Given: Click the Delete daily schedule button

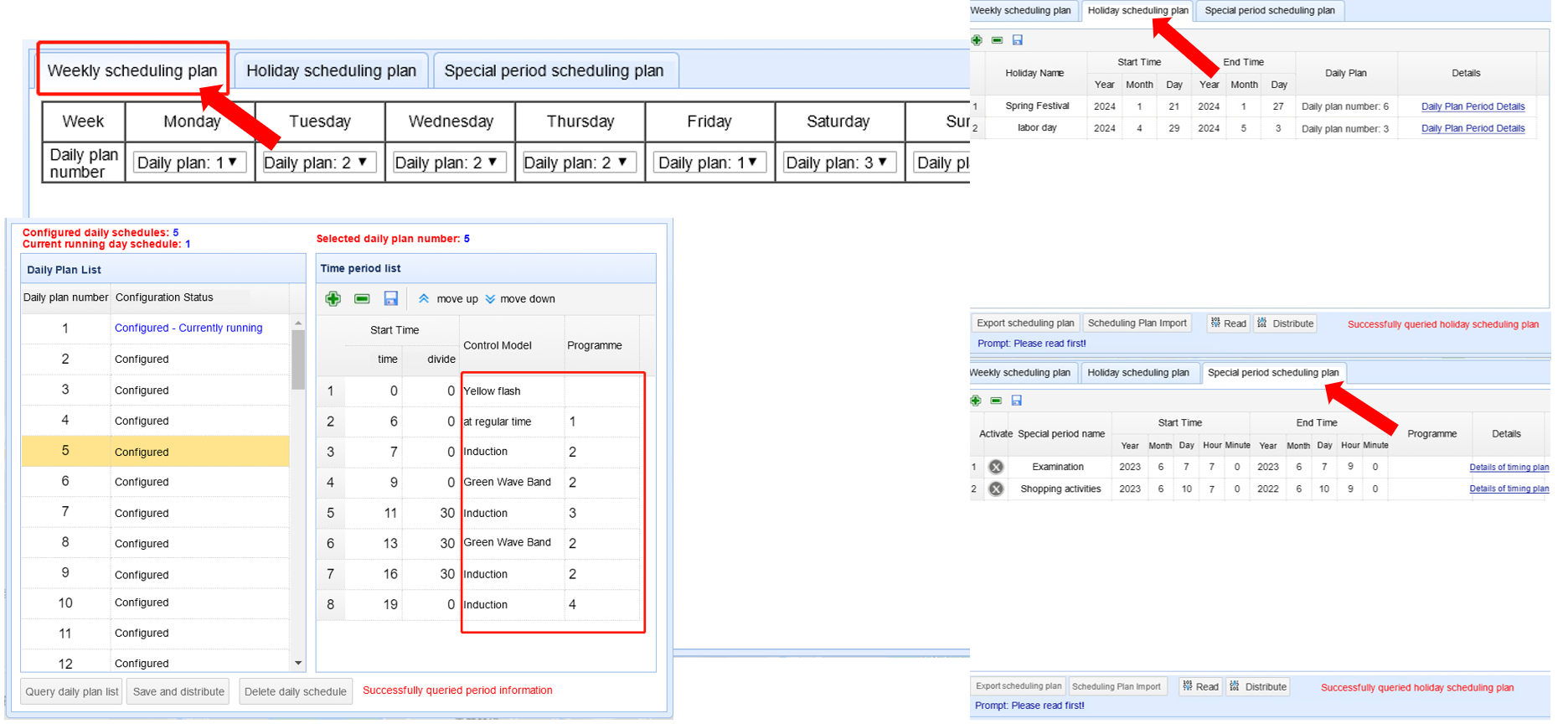Looking at the screenshot, I should (x=295, y=692).
